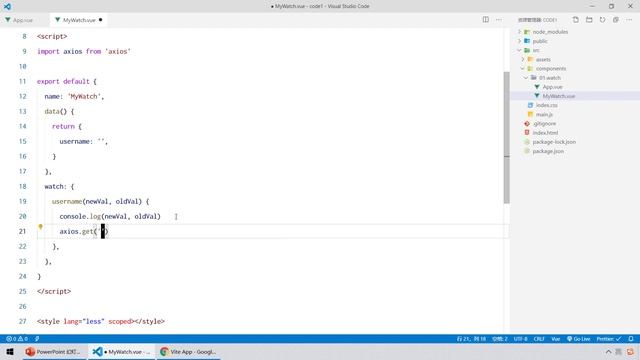
Task: Click the lightbulb quick-fix icon on line 21
Action: 40,227
